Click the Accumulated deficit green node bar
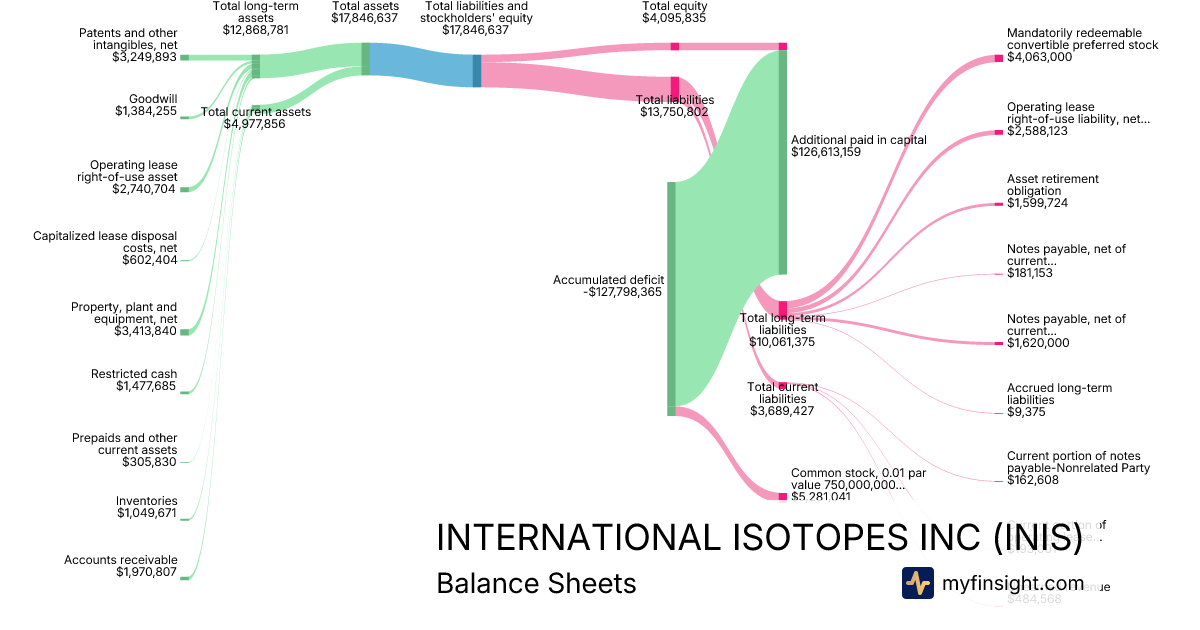Viewport: 1200px width, 630px height. [671, 298]
